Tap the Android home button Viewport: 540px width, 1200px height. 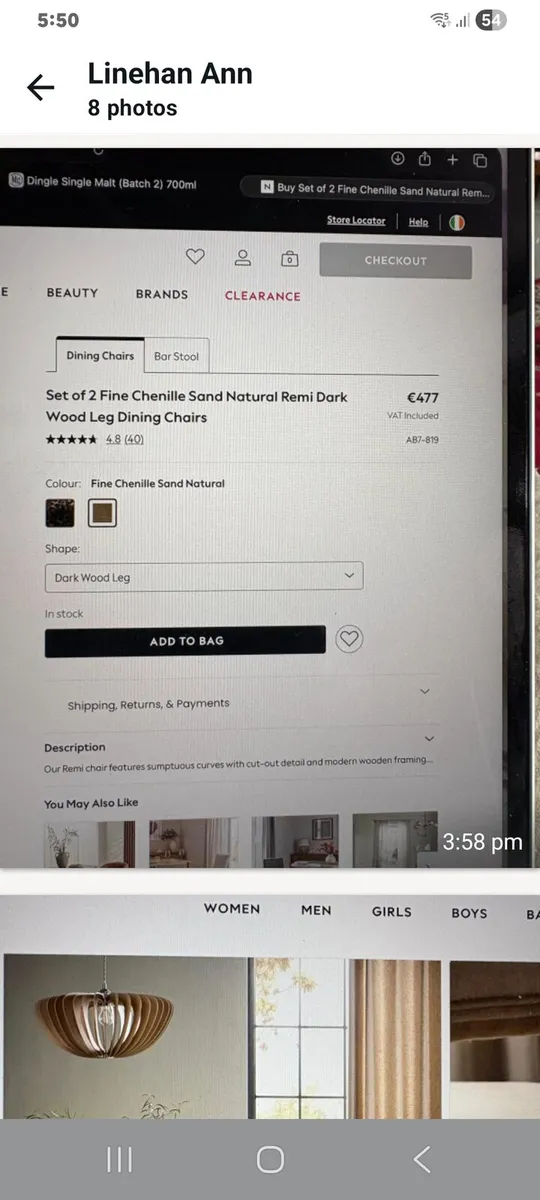[x=270, y=1159]
